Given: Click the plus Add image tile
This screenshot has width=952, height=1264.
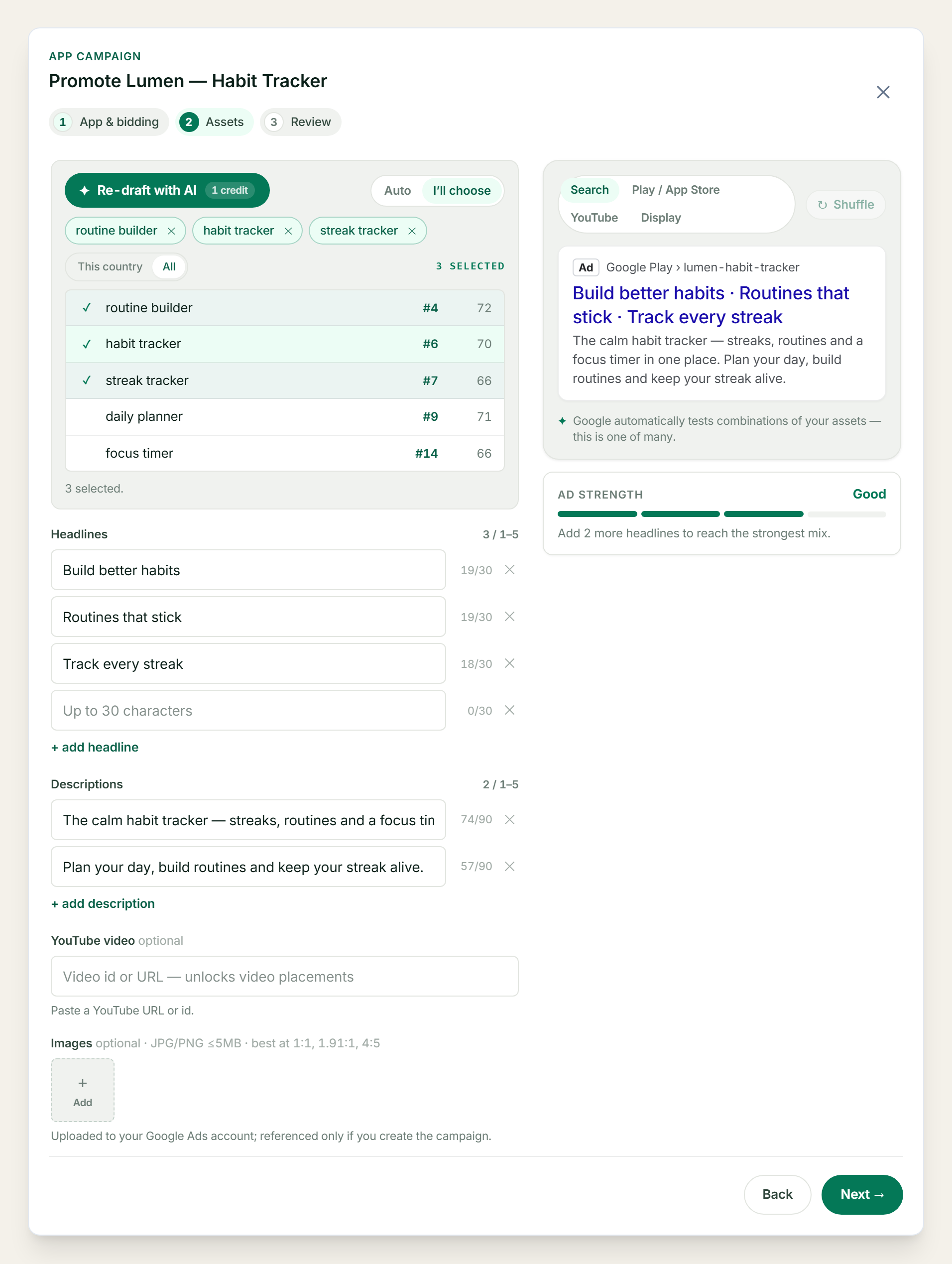Looking at the screenshot, I should click(82, 1090).
